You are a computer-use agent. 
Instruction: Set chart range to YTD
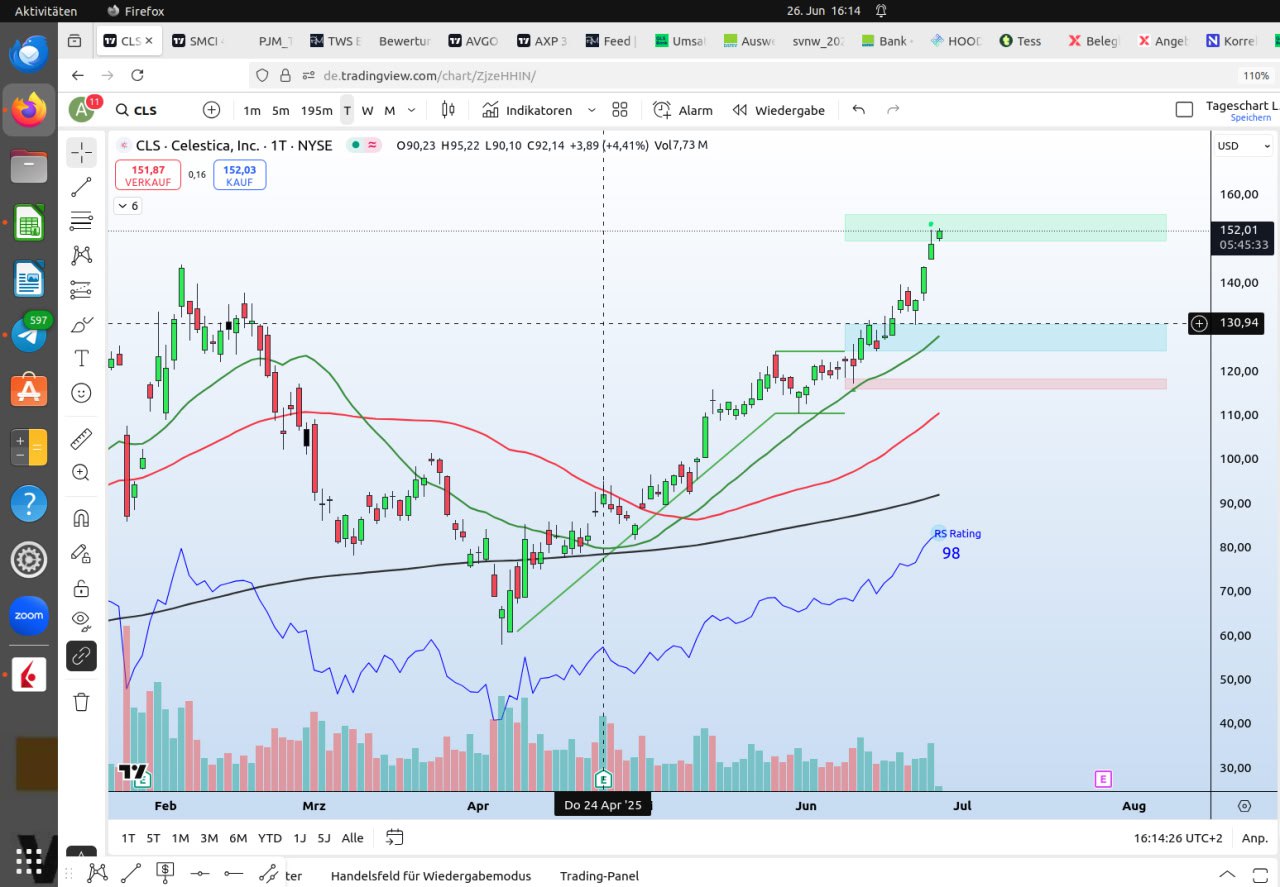pyautogui.click(x=269, y=838)
